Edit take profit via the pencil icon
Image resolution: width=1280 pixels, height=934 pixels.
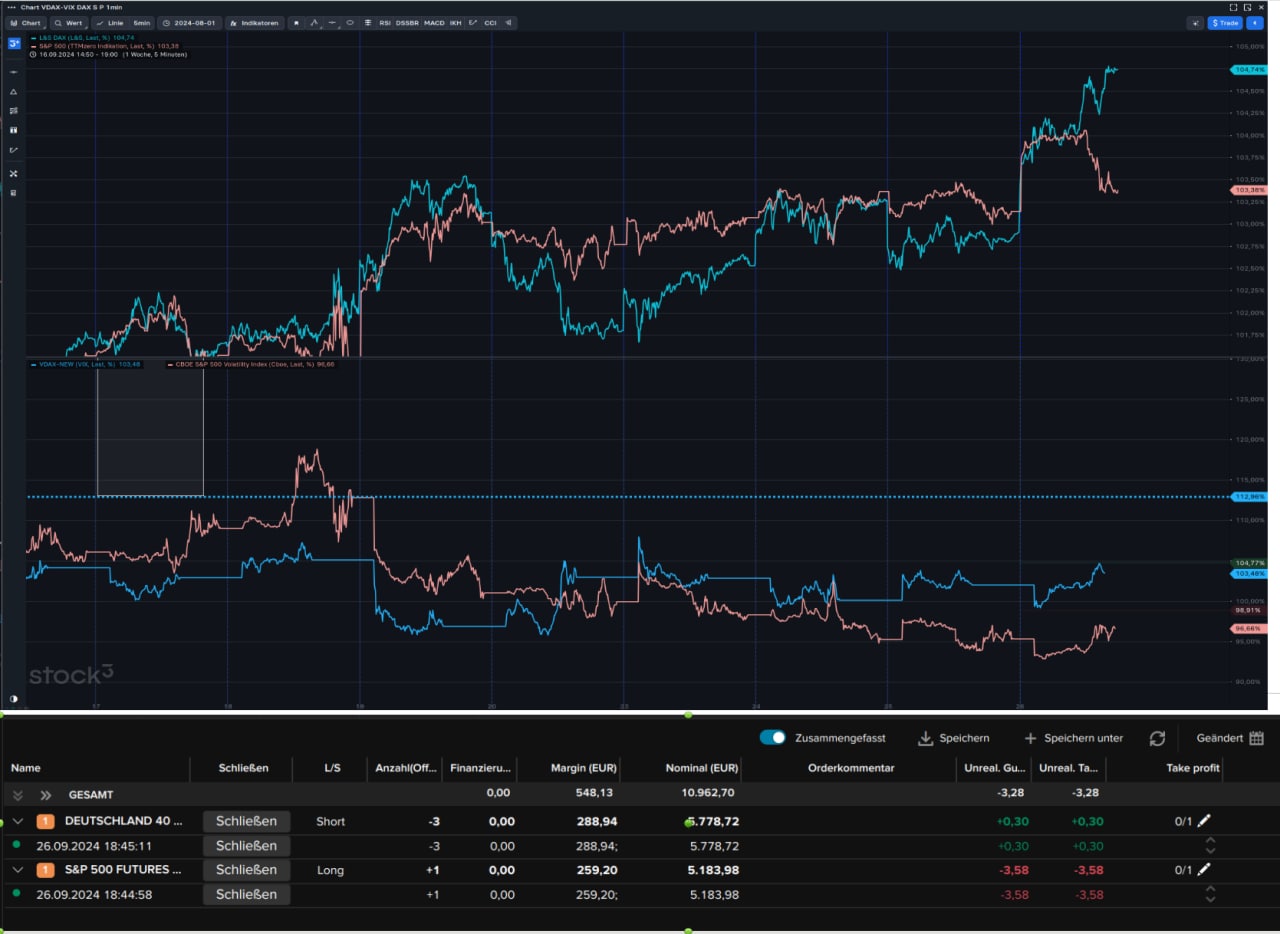1205,821
